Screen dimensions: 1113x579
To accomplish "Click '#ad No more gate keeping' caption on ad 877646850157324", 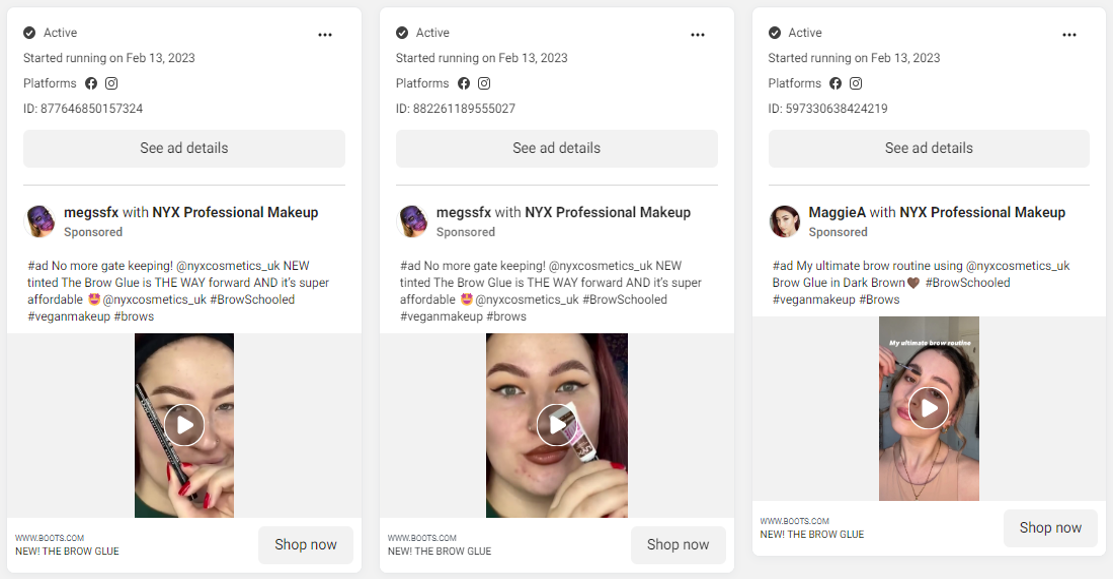I will point(178,291).
